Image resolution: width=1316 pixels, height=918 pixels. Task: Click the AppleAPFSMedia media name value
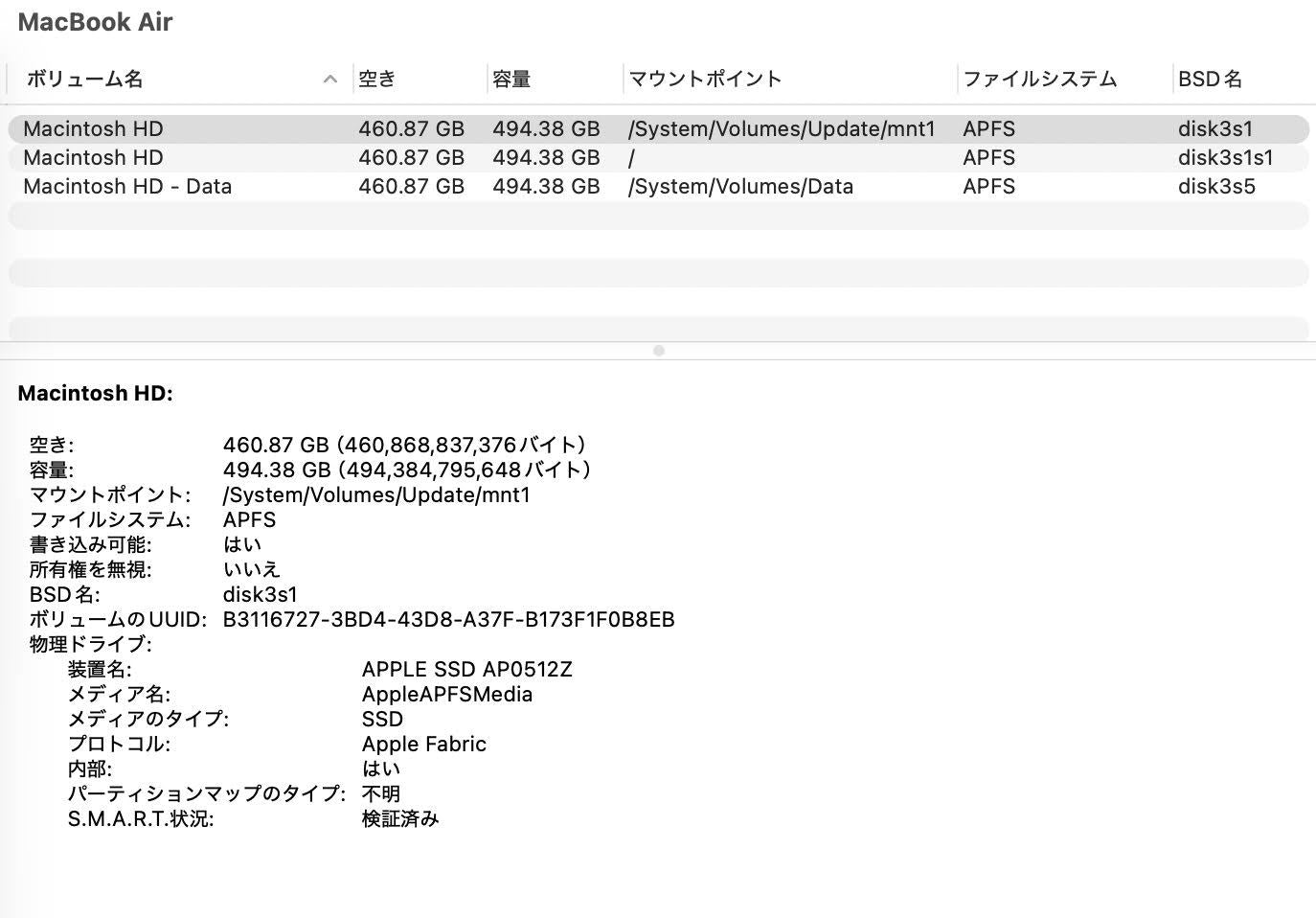(x=447, y=695)
